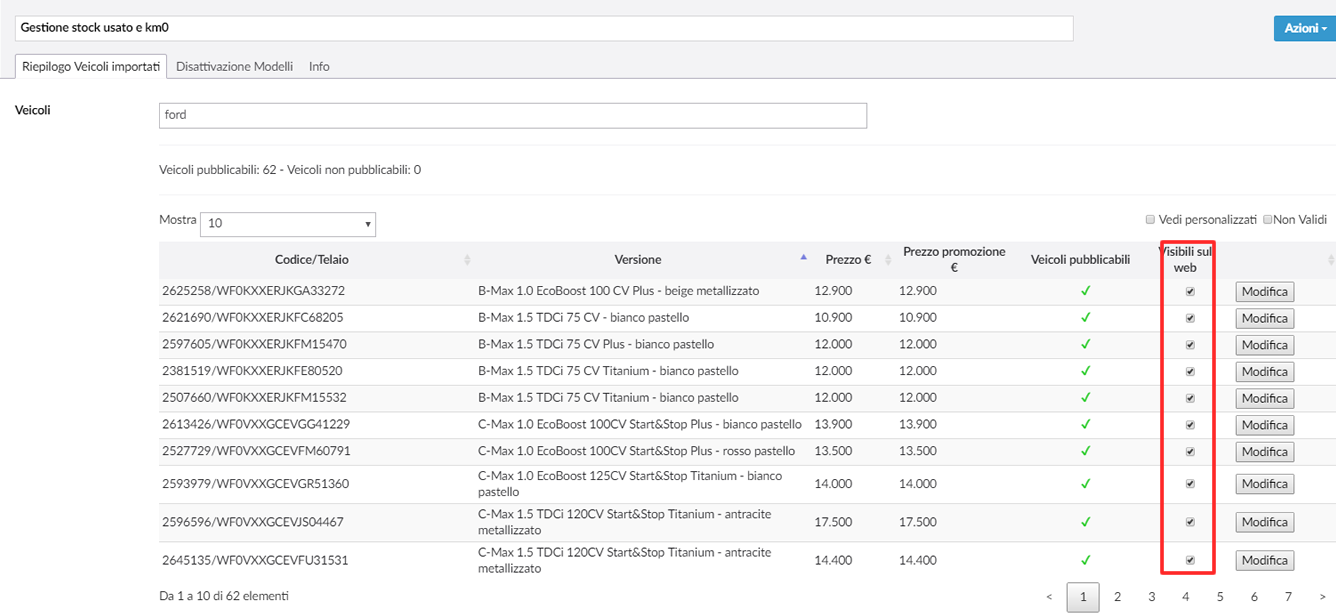Toggle the Vedi personalizzati checkbox
Screen dimensions: 1336x613
coord(1150,219)
